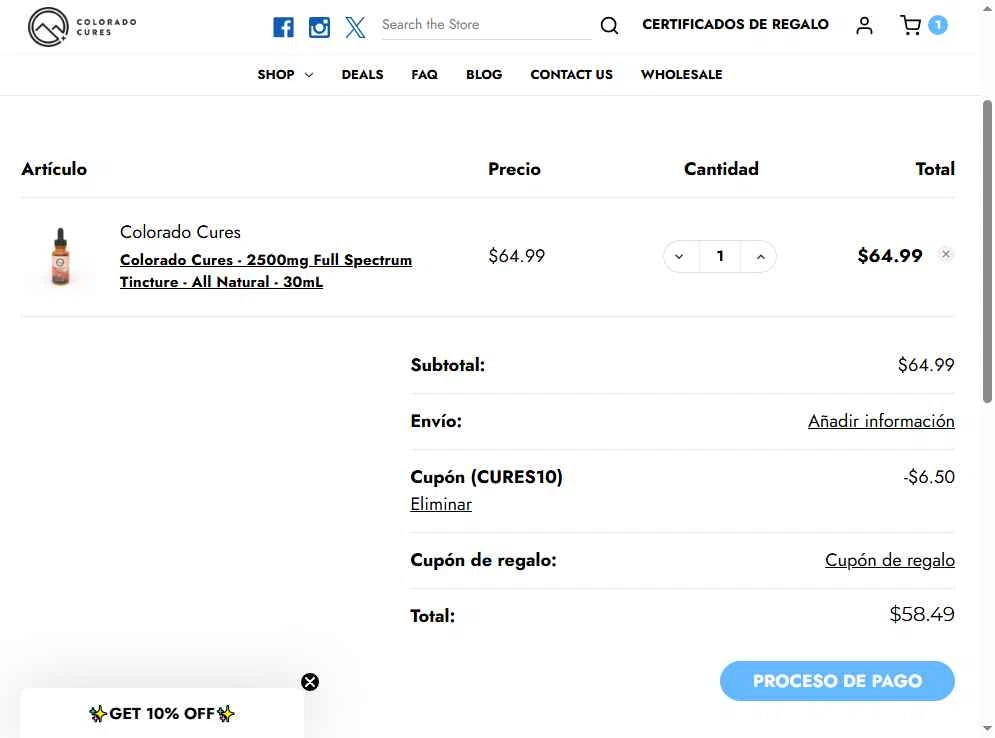Screen dimensions: 995x738
Task: Remove the tincture item from cart
Action: [946, 254]
